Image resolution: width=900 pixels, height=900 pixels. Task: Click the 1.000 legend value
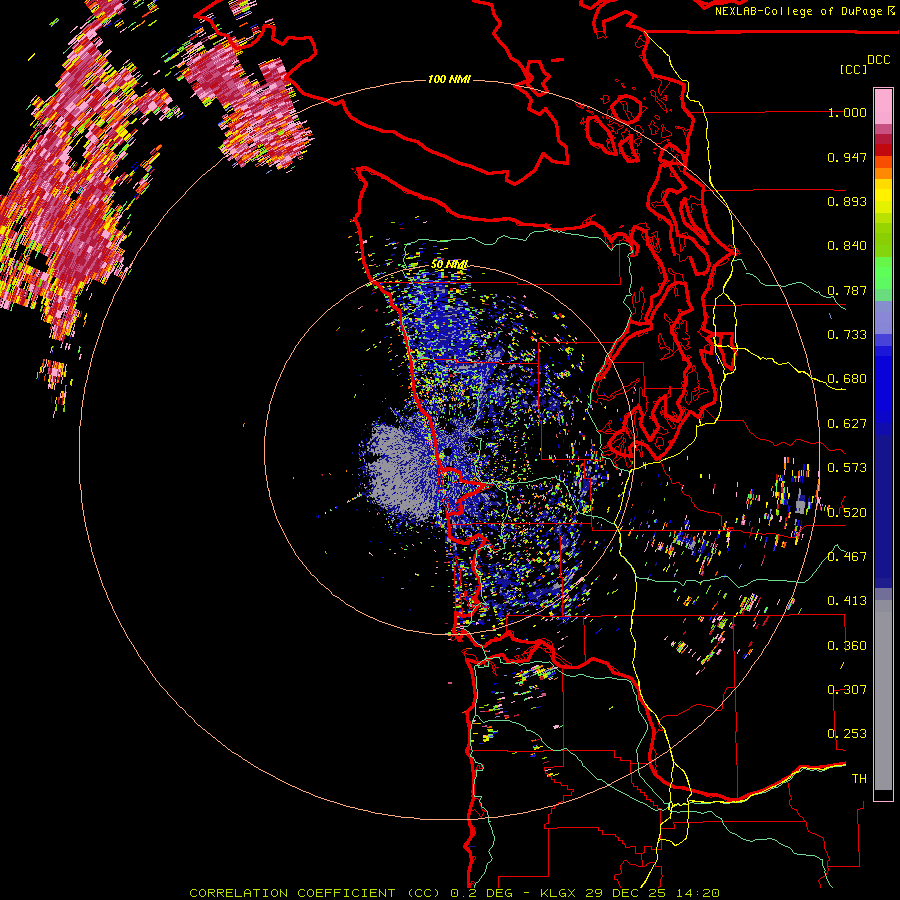click(x=847, y=112)
